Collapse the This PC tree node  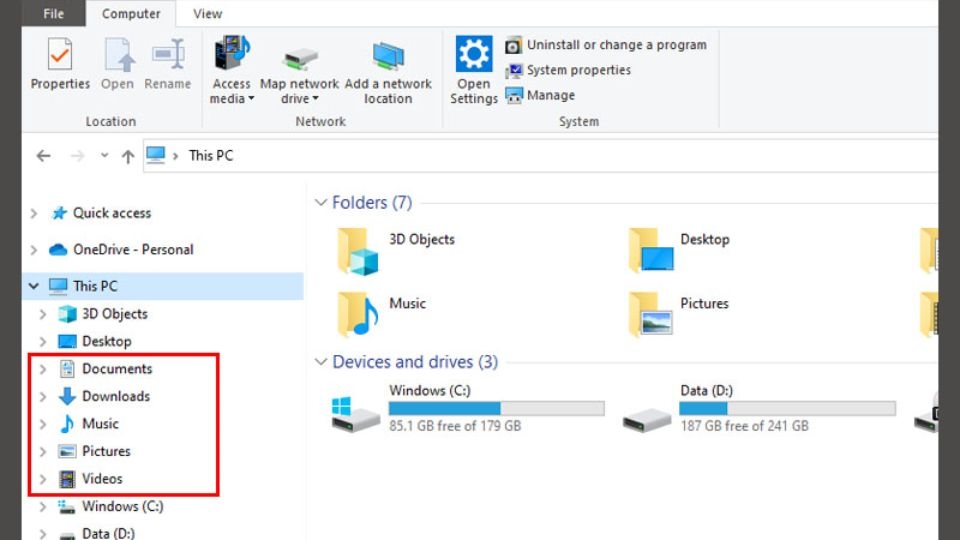click(x=34, y=286)
